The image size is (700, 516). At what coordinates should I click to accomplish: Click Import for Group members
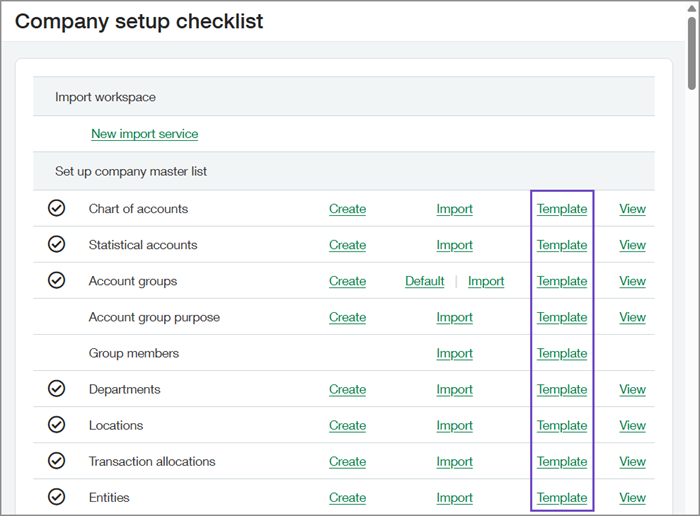[x=454, y=353]
